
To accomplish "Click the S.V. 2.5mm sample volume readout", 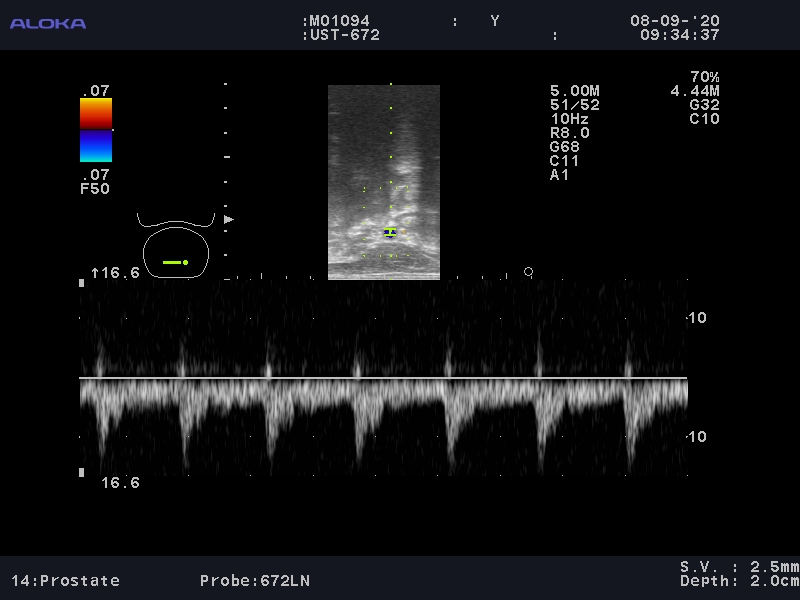I will click(x=739, y=567).
